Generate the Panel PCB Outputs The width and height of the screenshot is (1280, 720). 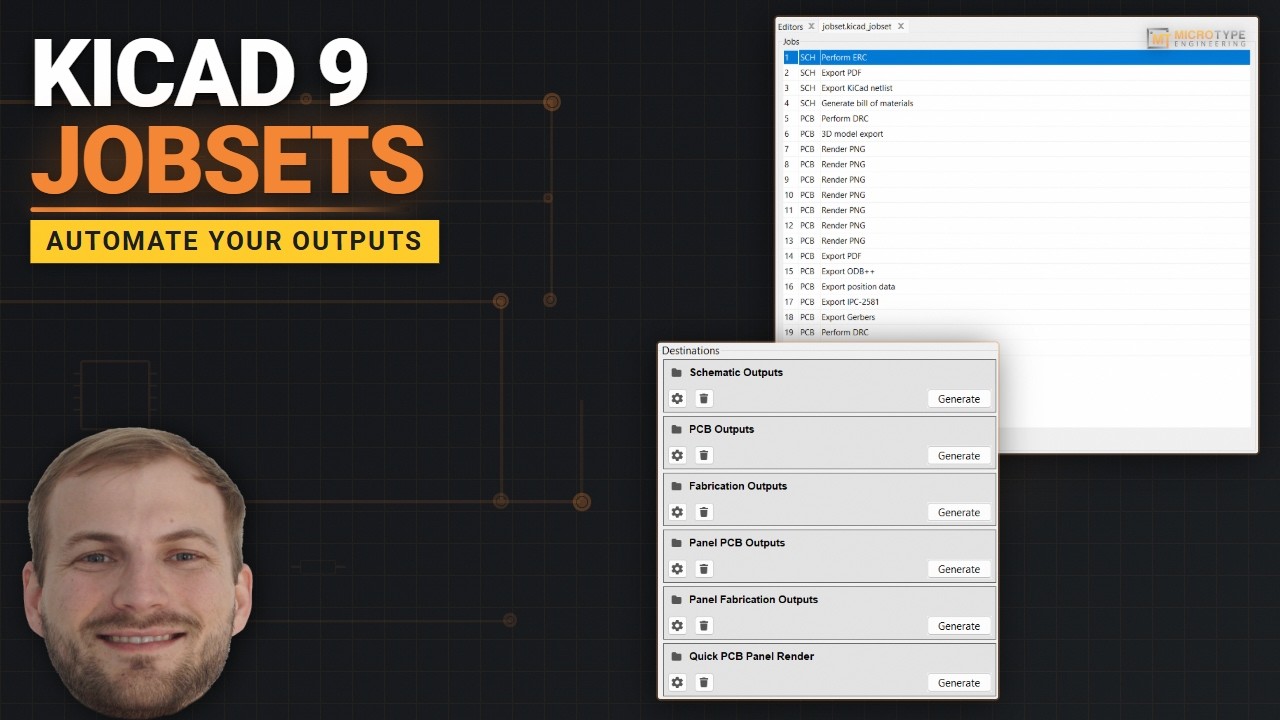coord(959,569)
